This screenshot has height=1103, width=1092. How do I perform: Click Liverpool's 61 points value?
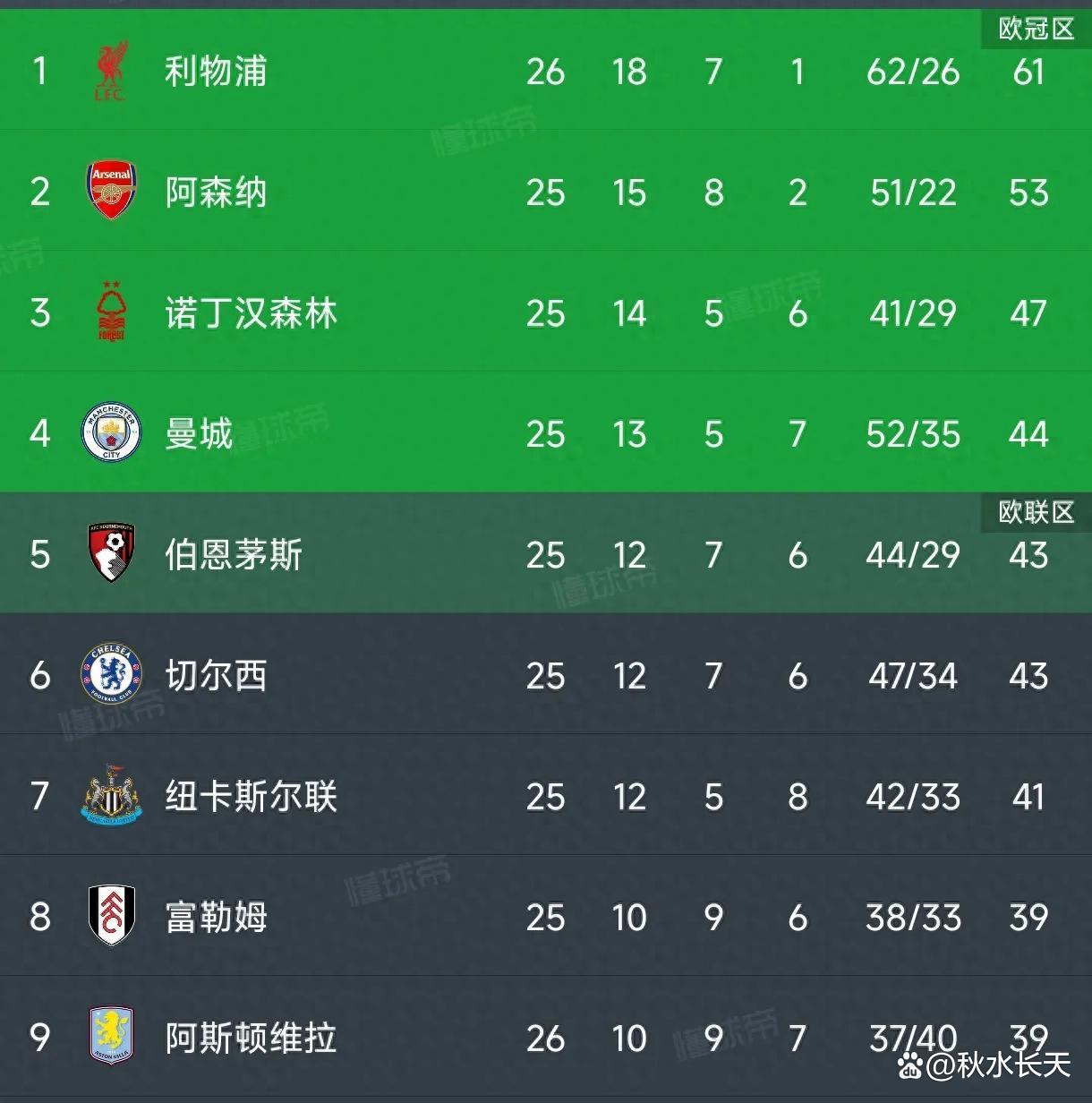(x=1028, y=72)
